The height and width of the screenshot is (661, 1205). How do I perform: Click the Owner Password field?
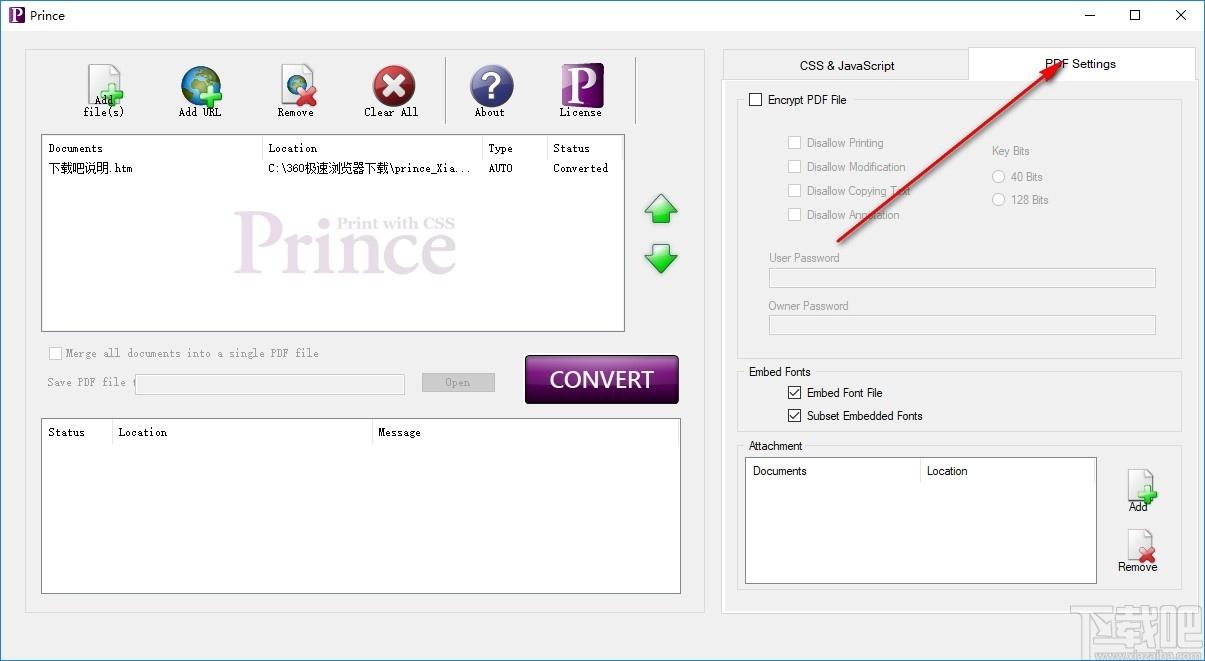962,325
